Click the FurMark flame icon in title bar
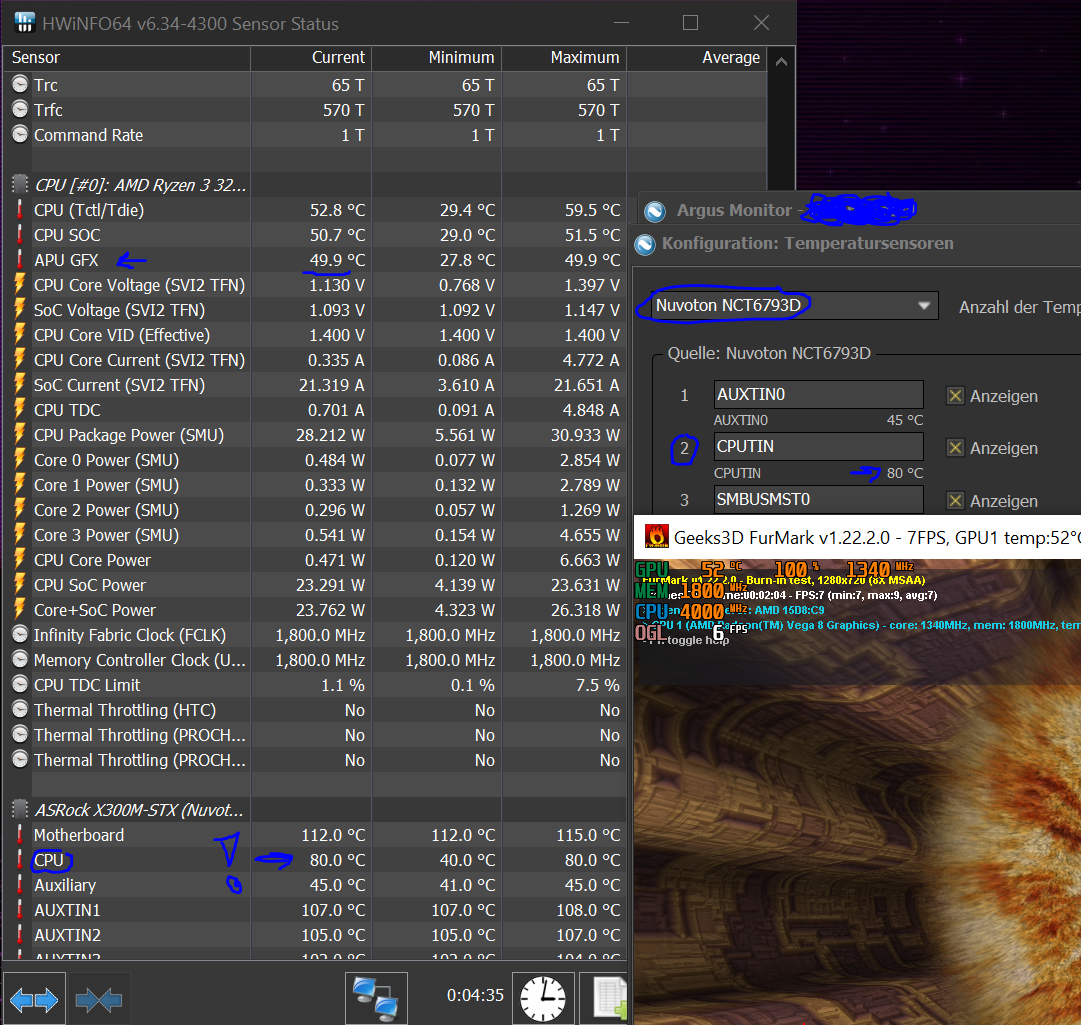This screenshot has height=1025, width=1081. coord(656,536)
